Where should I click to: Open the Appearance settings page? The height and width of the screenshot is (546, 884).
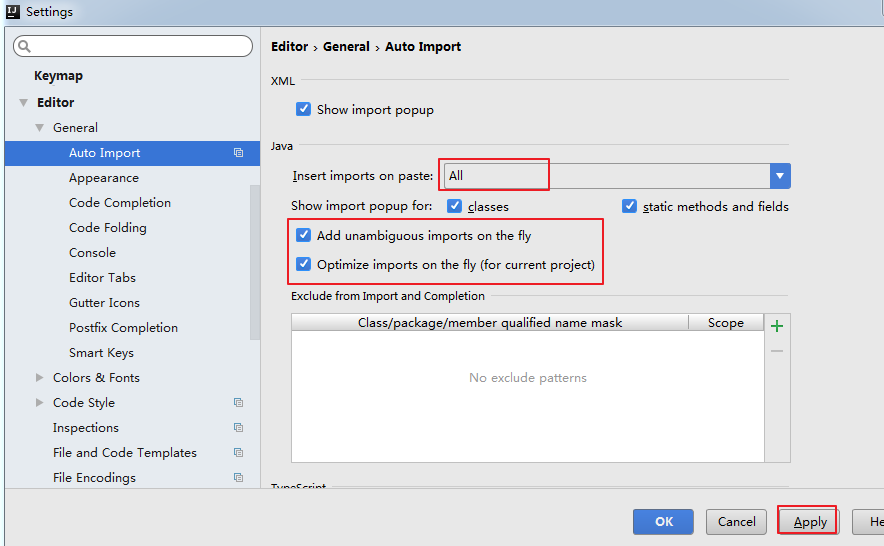point(104,178)
